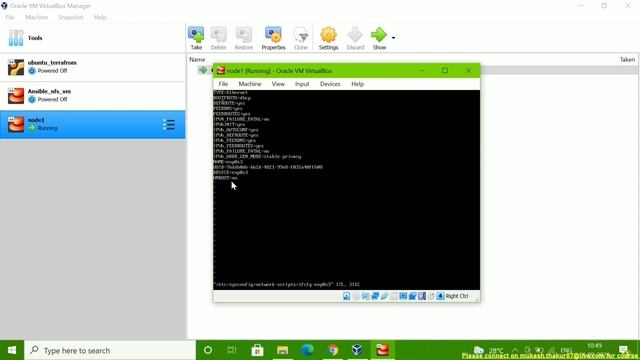Click the Delete snapshot toolbar icon
Viewport: 640px width, 360px height.
[x=218, y=38]
